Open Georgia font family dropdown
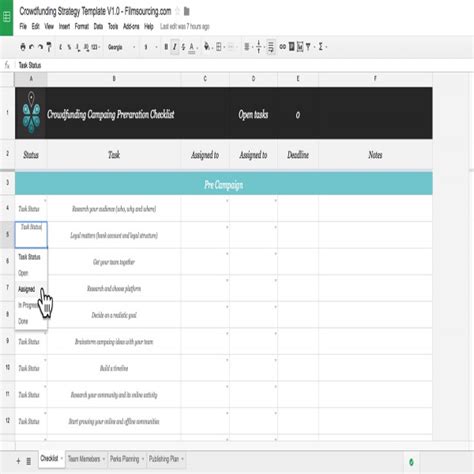 [x=121, y=47]
